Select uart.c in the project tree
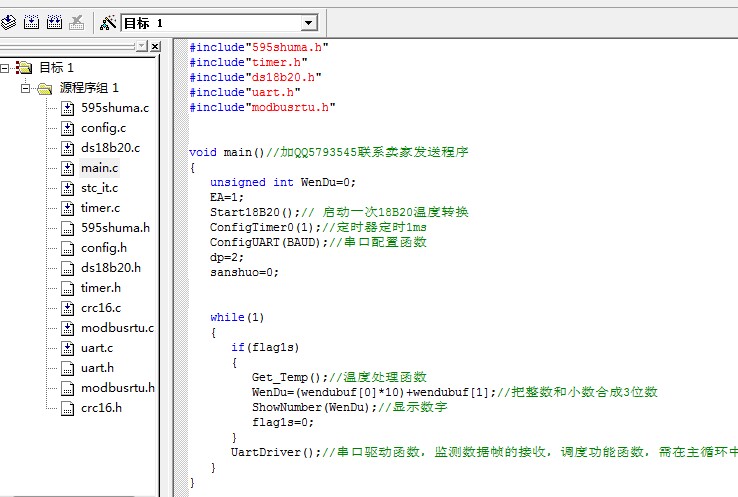Viewport: 738px width, 497px height. point(97,348)
